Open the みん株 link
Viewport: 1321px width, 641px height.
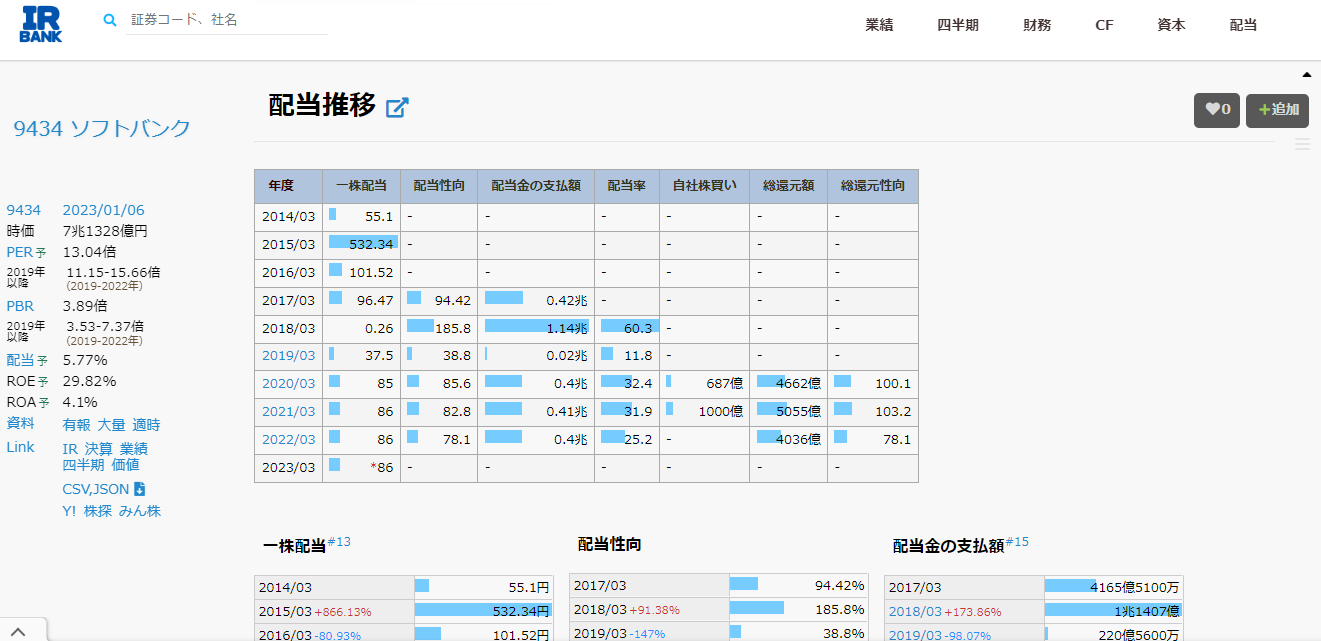140,511
